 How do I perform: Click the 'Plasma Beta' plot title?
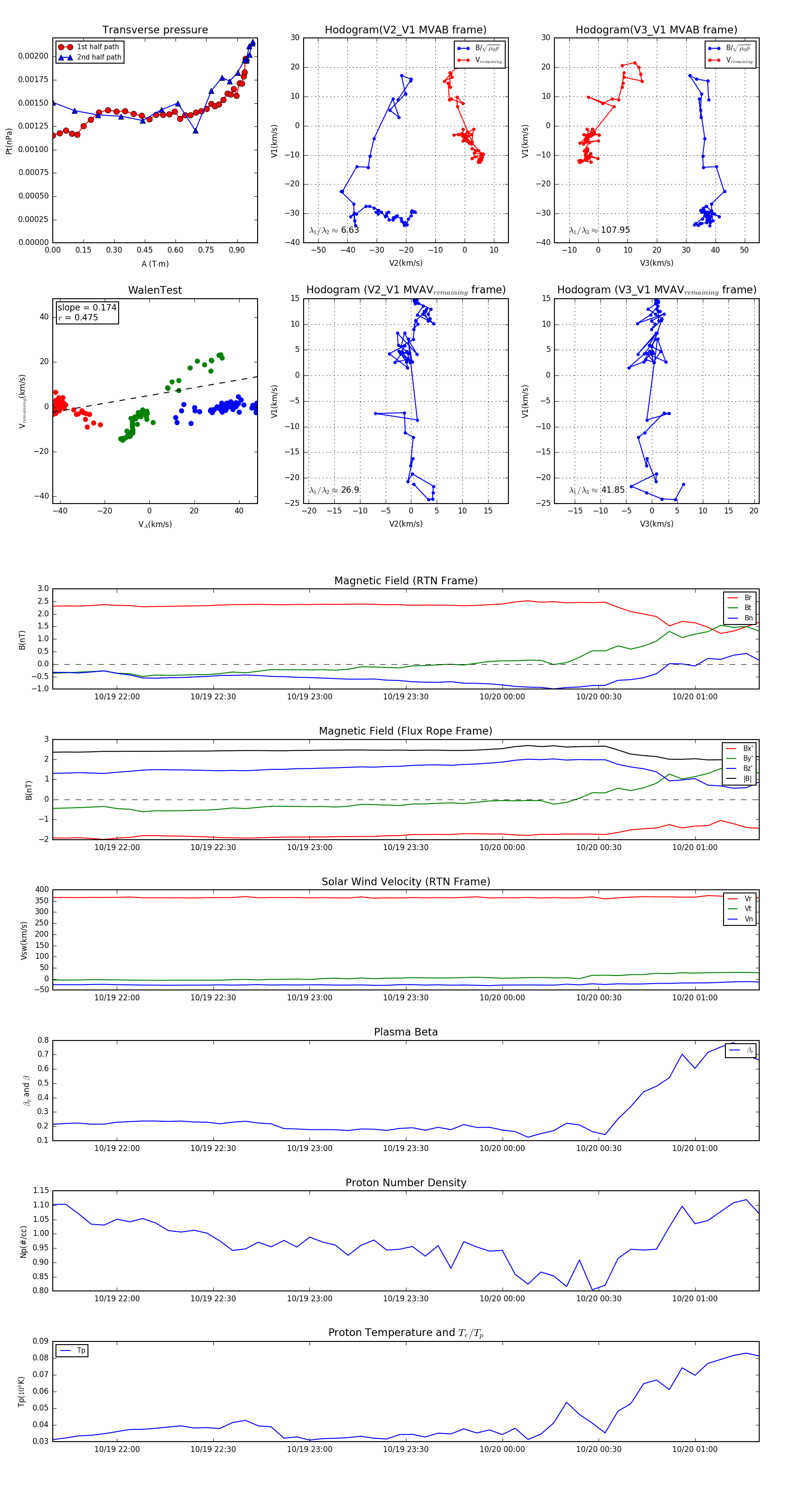406,1032
